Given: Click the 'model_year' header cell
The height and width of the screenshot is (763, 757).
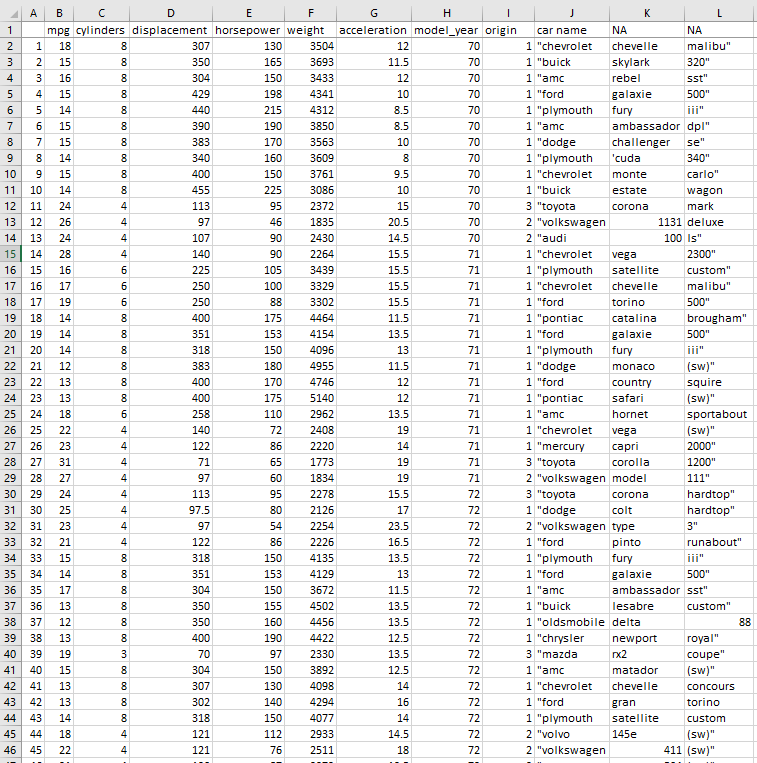Looking at the screenshot, I should coord(447,30).
